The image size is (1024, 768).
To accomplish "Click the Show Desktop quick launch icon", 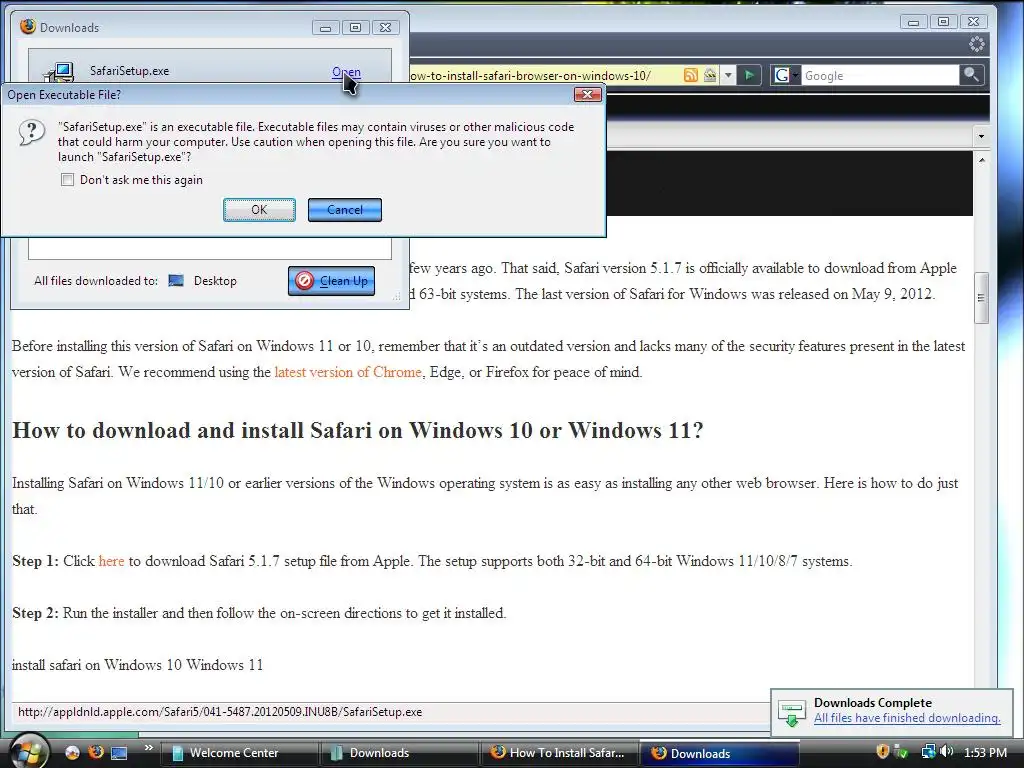I will tap(119, 752).
